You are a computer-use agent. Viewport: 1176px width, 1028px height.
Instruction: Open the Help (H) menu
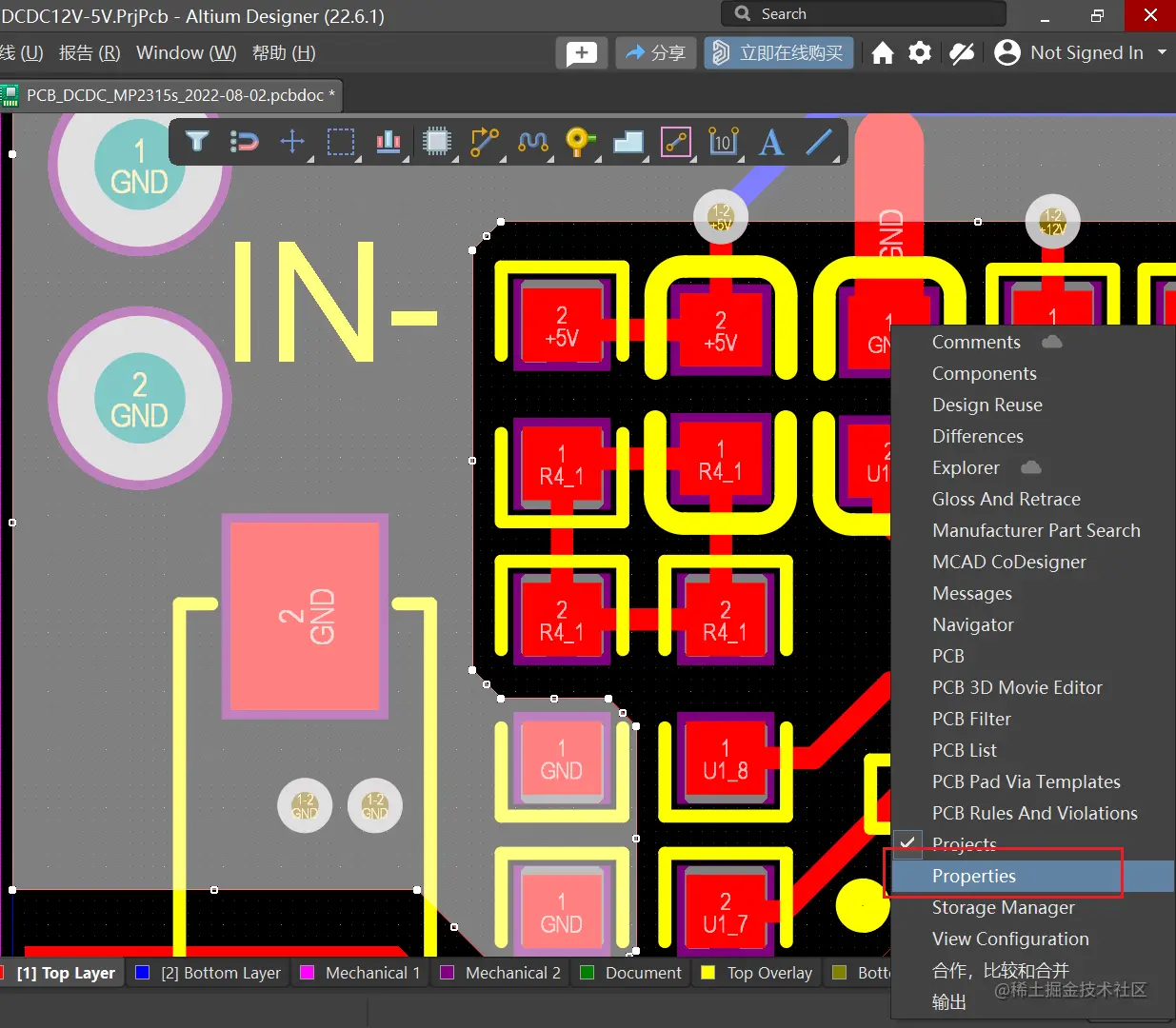click(x=284, y=53)
